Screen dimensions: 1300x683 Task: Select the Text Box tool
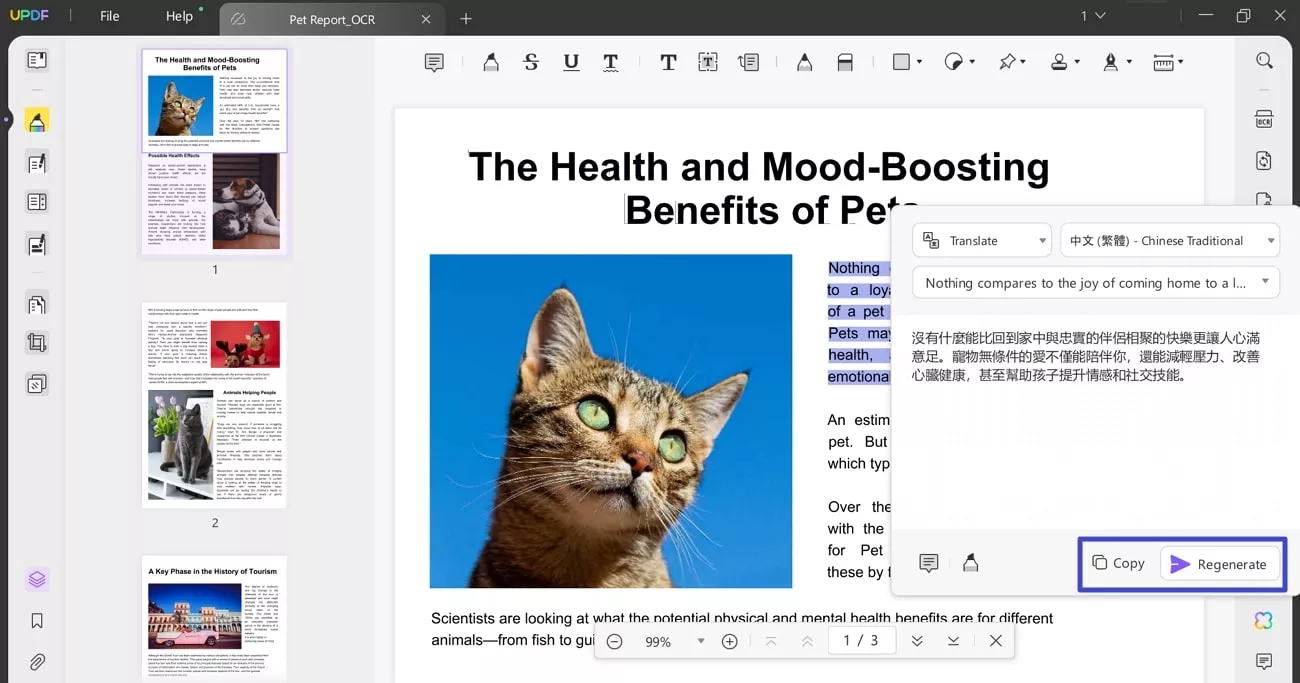(708, 62)
